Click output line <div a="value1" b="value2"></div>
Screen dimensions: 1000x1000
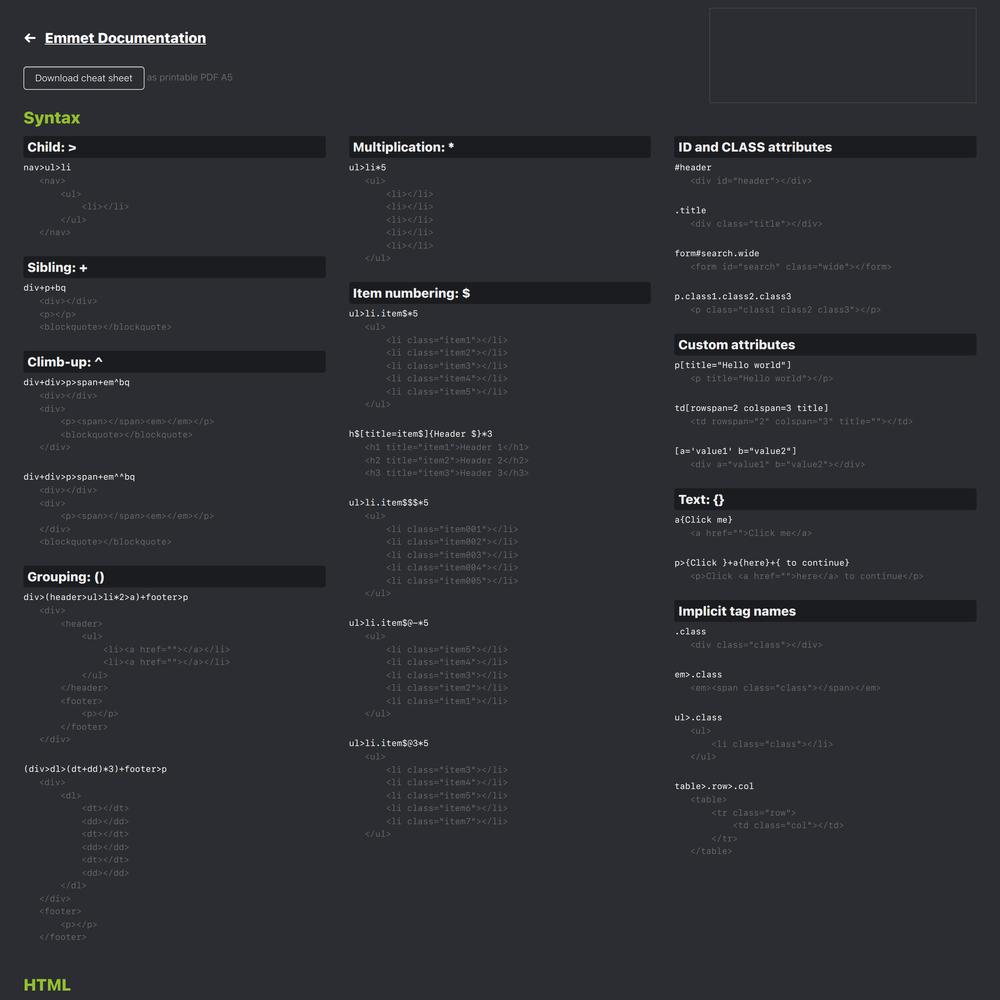tap(777, 465)
